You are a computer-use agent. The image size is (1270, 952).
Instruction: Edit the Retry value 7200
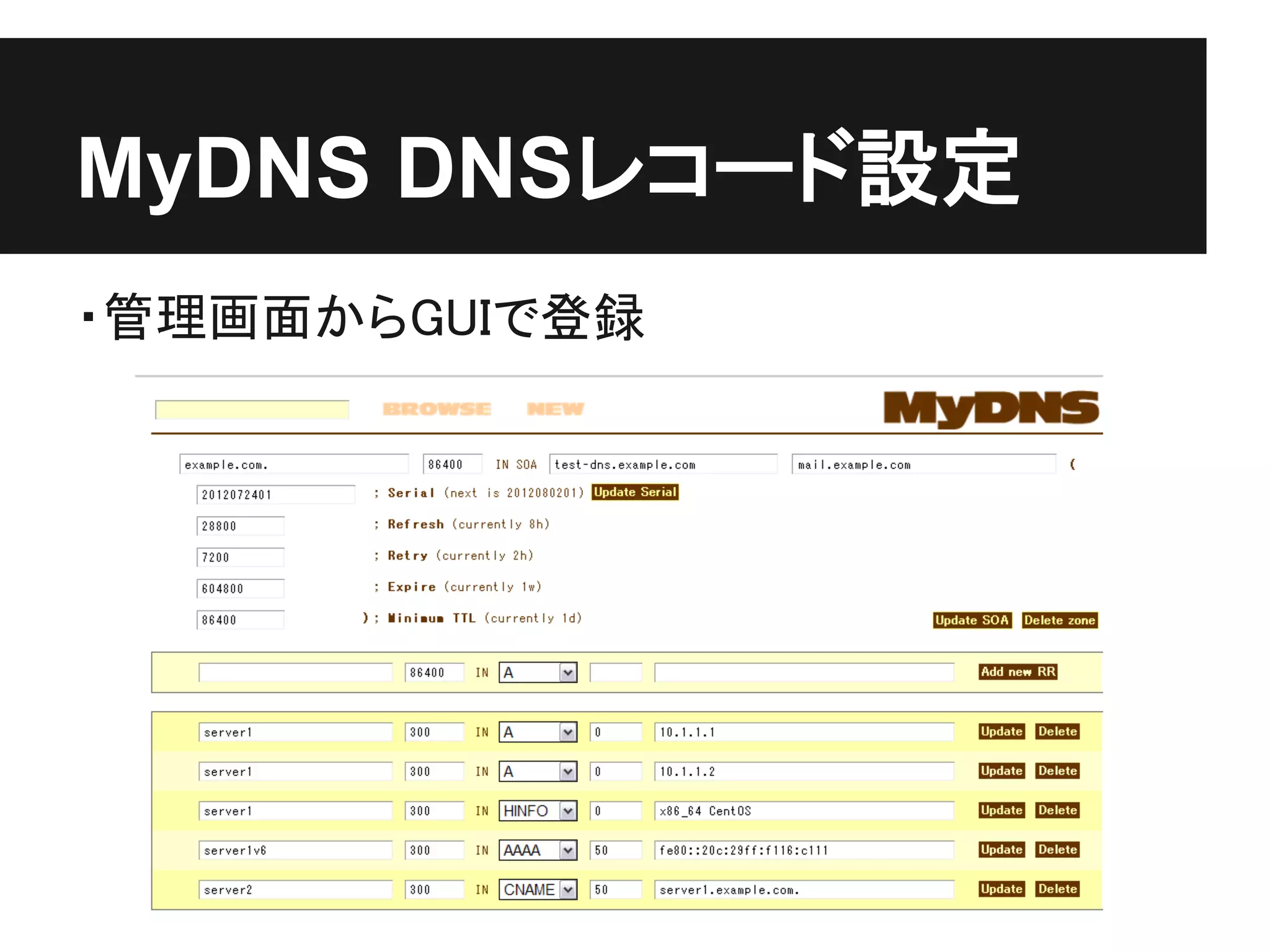(240, 557)
